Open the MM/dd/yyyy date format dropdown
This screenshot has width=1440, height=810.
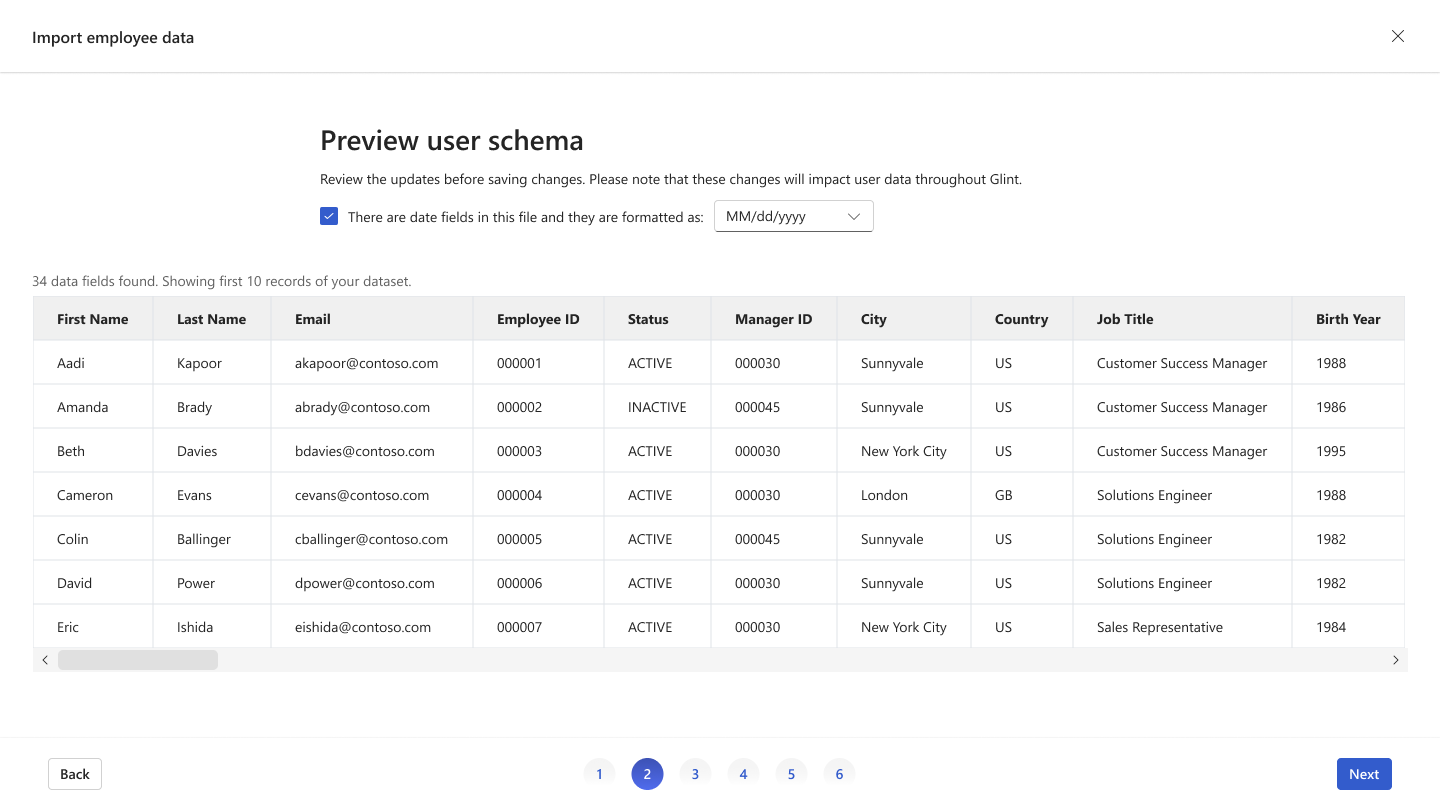tap(794, 216)
